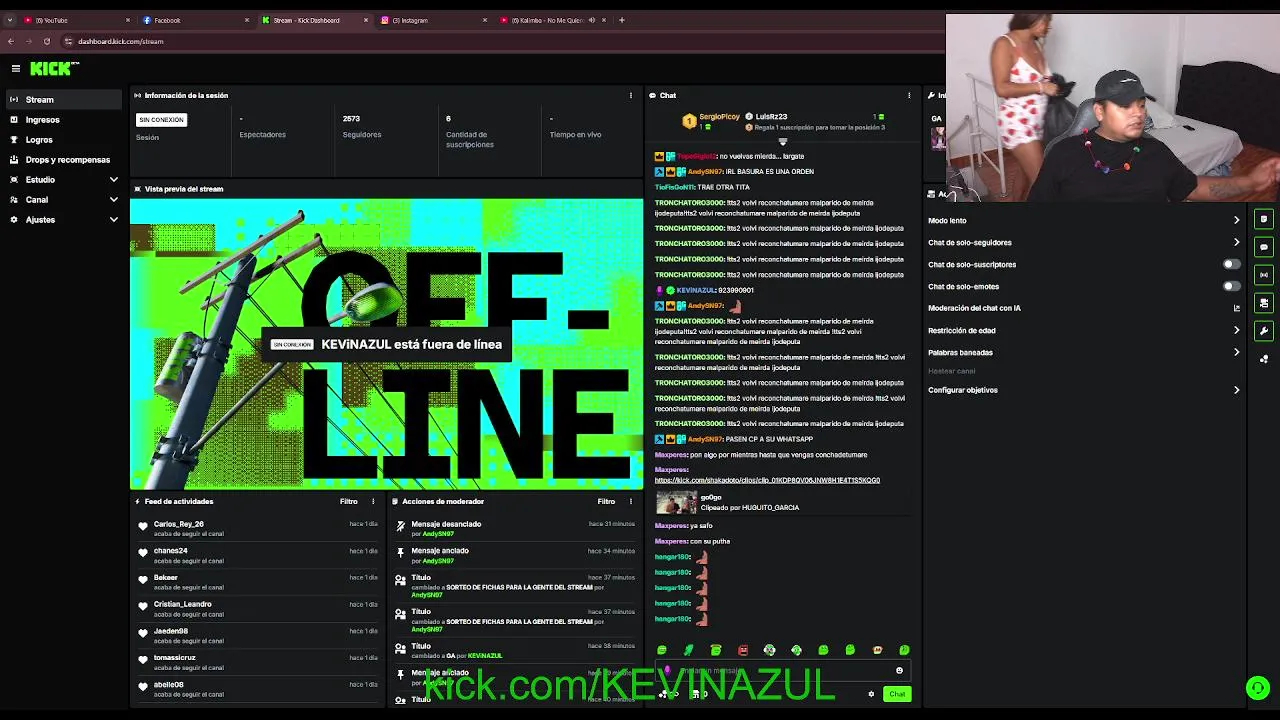This screenshot has width=1280, height=720.
Task: Open moderator actions options menu
Action: (x=631, y=501)
